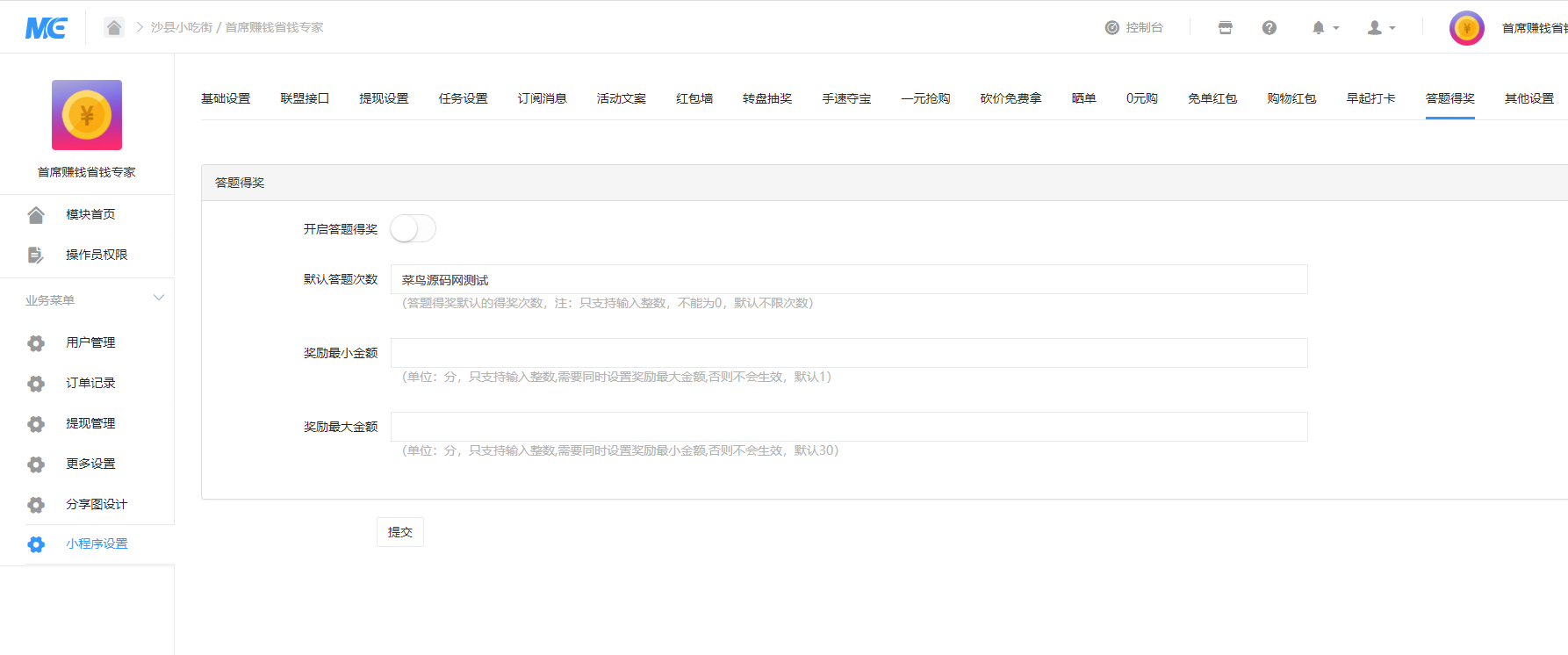Click the gold coin avatar in top bar

(1466, 28)
